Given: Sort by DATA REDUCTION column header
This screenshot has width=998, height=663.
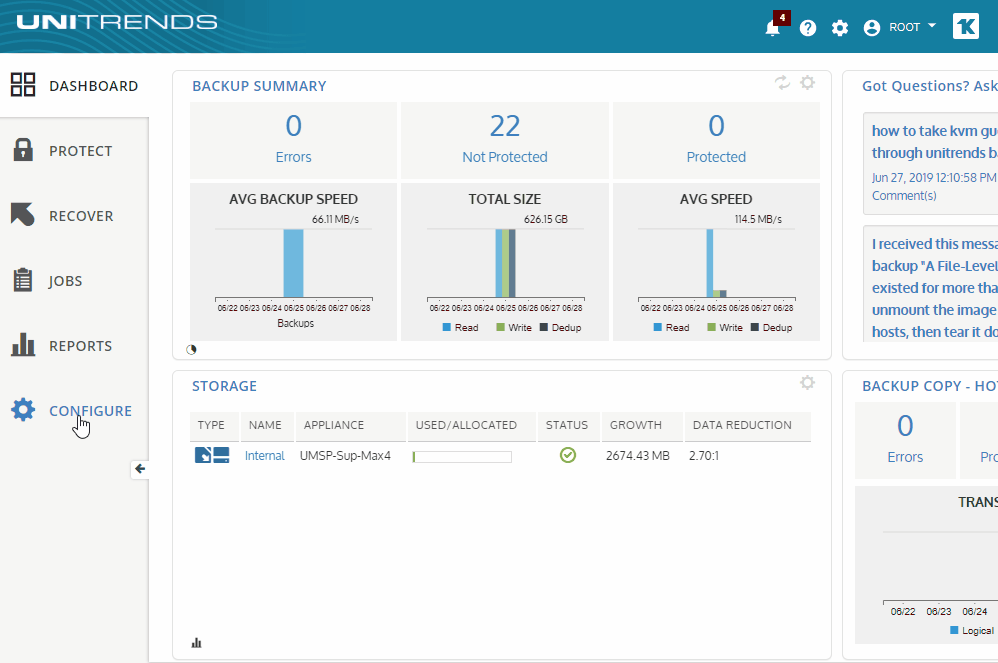Looking at the screenshot, I should point(748,426).
